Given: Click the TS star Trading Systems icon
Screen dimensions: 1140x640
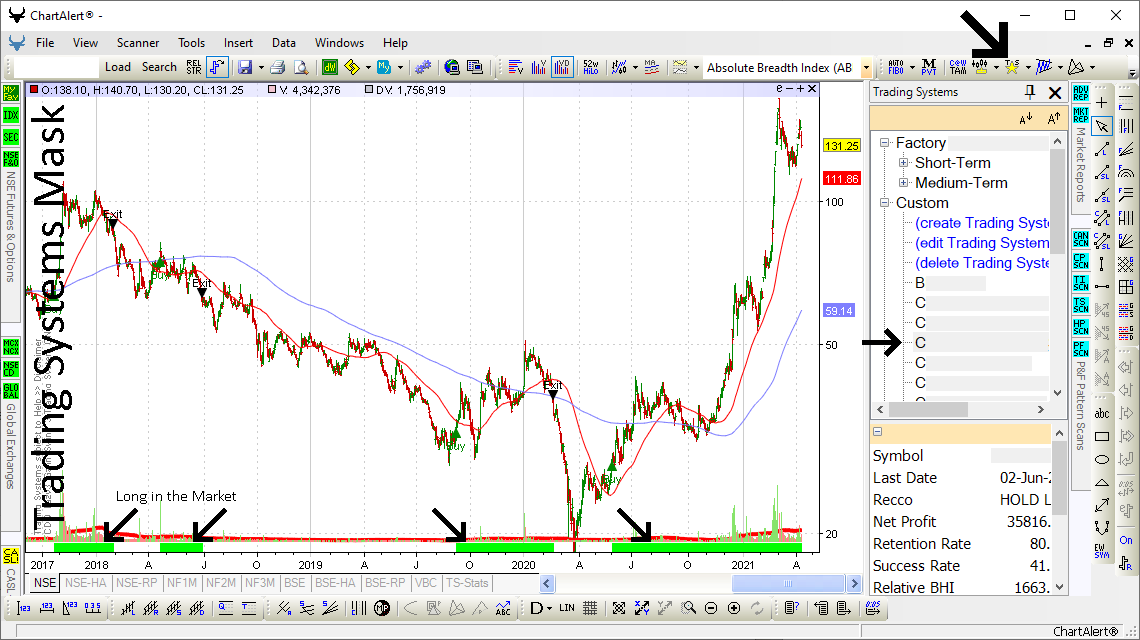Looking at the screenshot, I should [x=1012, y=68].
